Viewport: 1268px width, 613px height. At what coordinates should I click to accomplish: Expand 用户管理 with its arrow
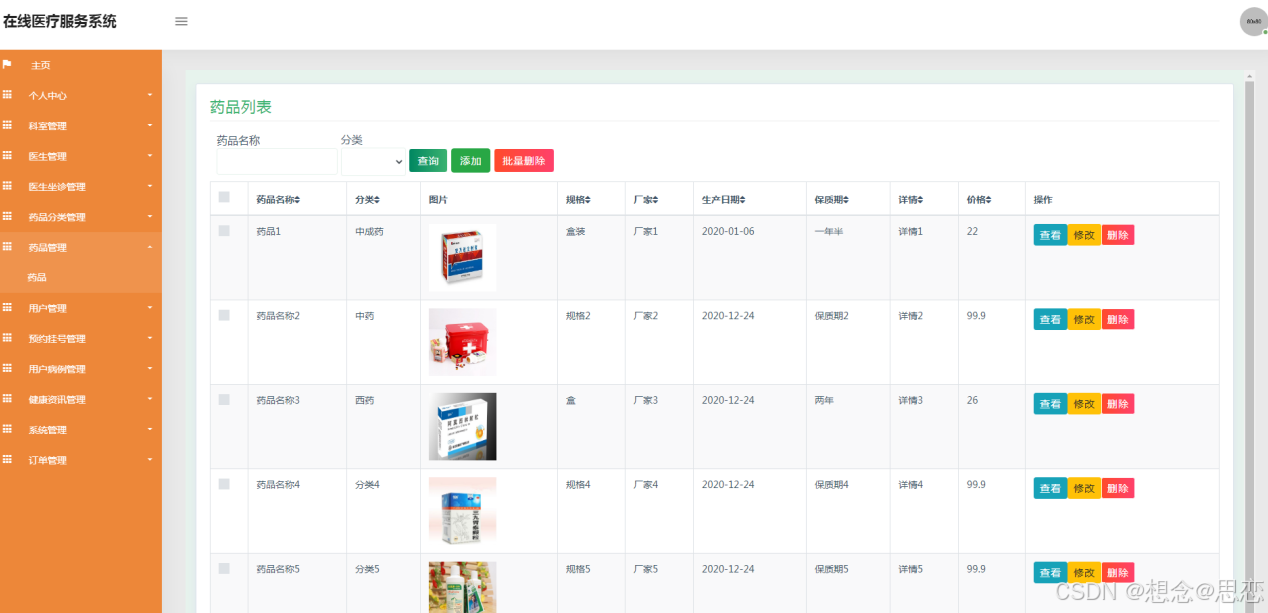(150, 308)
